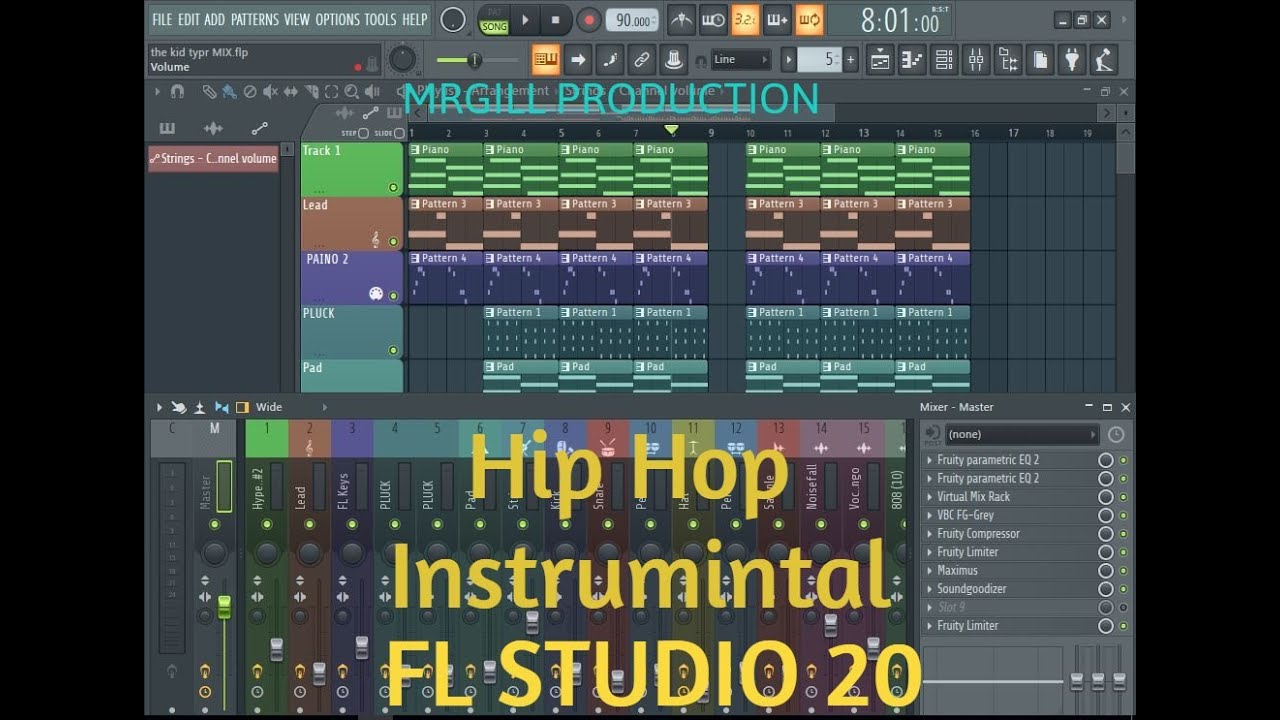Switch the PAT/SONG playback mode
The image size is (1280, 720).
(494, 21)
